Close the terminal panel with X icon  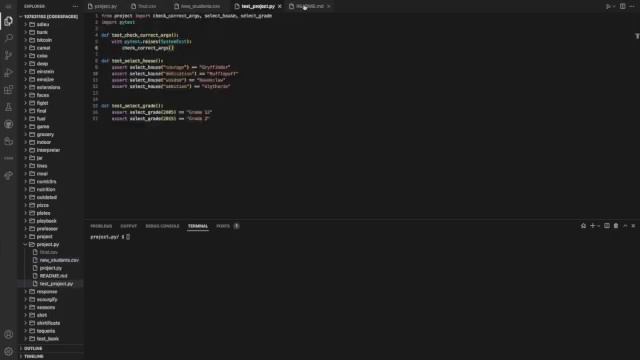tap(633, 226)
